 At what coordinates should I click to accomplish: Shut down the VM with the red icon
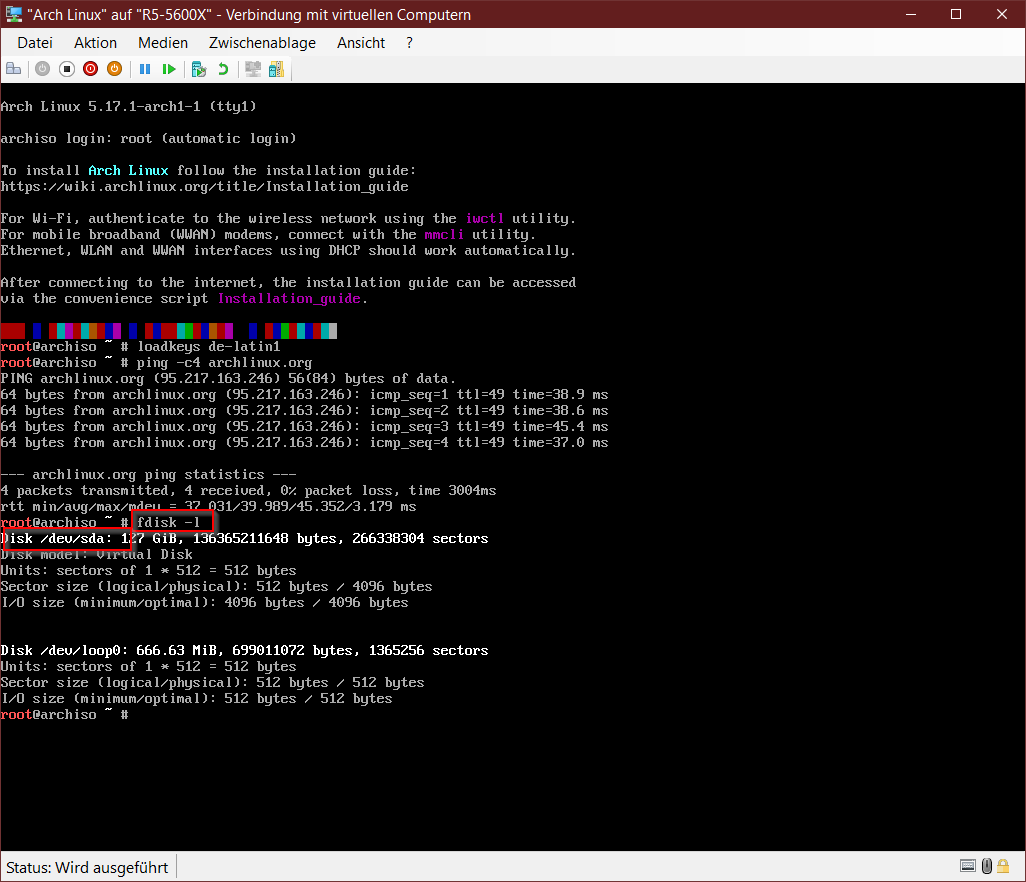pos(90,69)
